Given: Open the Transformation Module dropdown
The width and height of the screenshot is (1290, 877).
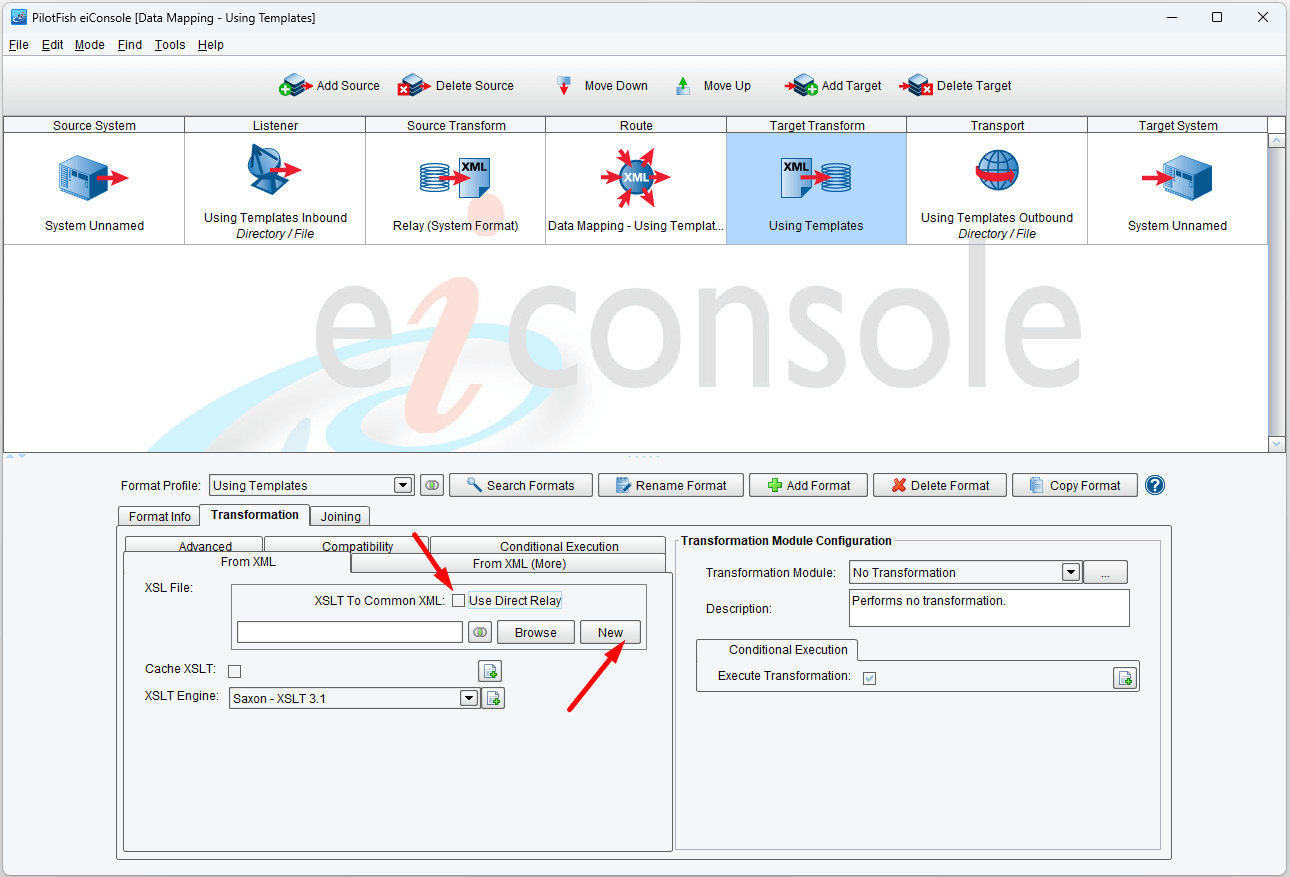Looking at the screenshot, I should tap(1071, 572).
